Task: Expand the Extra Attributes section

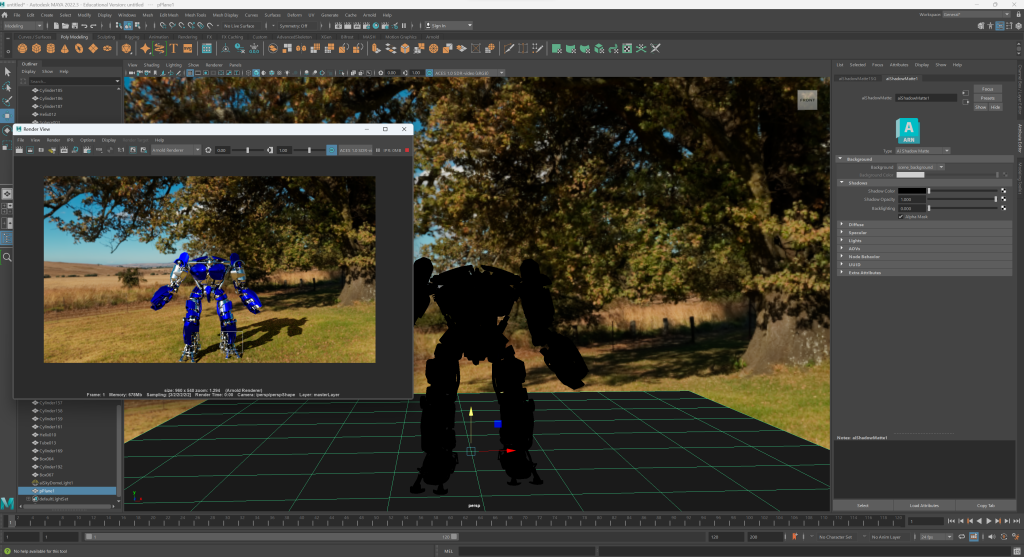Action: point(841,272)
